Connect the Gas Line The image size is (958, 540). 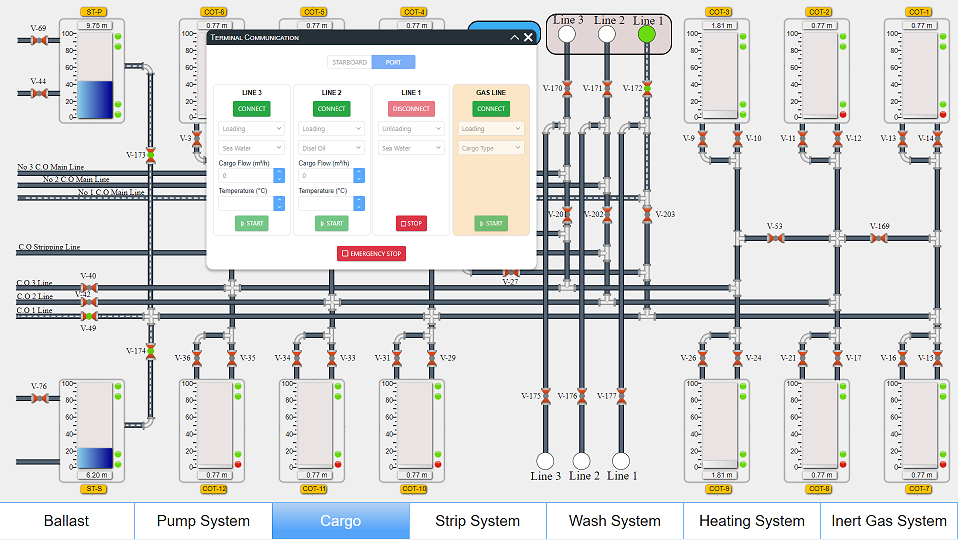[x=491, y=109]
